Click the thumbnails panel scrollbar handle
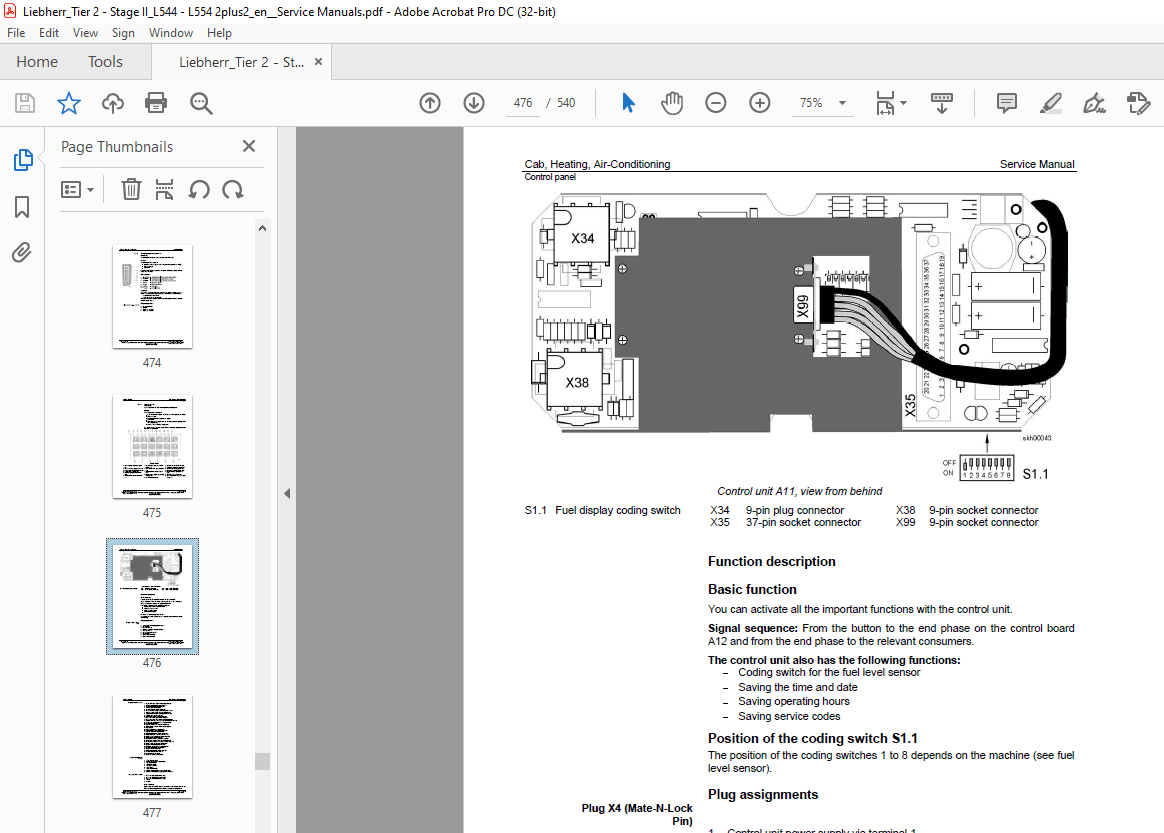The height and width of the screenshot is (833, 1164). pyautogui.click(x=262, y=762)
